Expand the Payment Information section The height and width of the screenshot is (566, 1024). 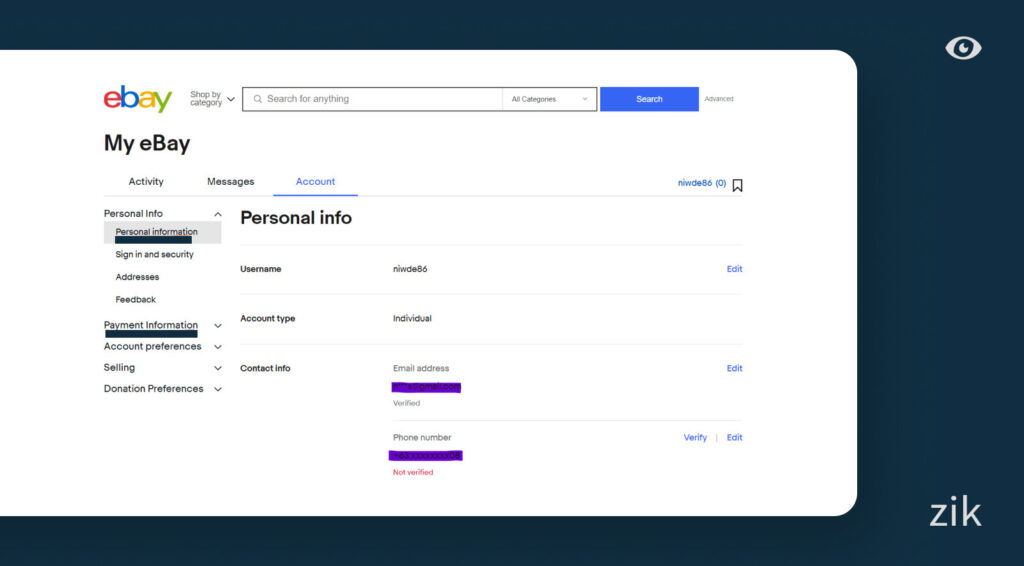click(218, 326)
